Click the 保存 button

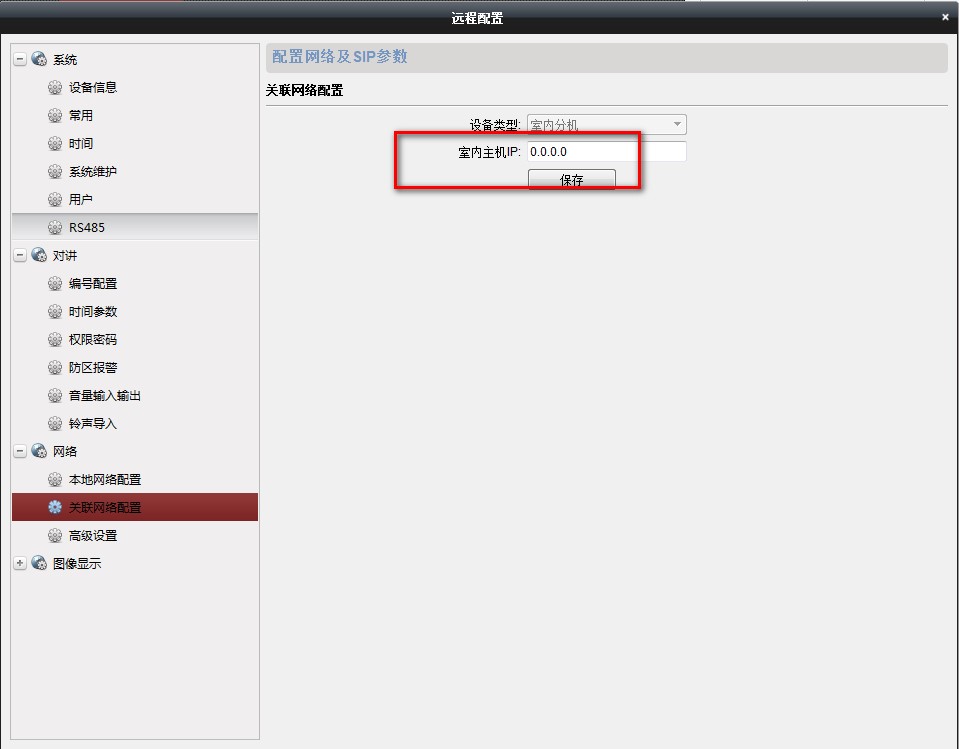pyautogui.click(x=571, y=180)
